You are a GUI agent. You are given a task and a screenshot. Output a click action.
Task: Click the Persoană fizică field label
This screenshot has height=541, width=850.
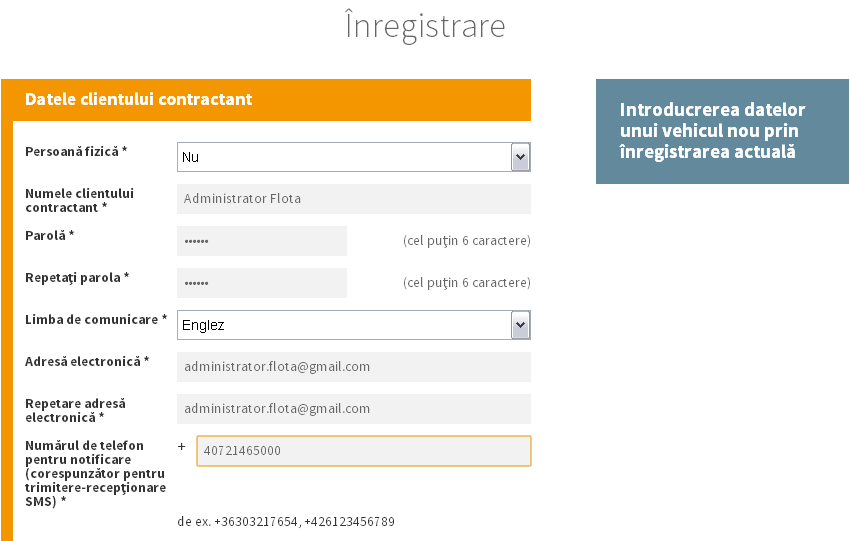(x=76, y=151)
